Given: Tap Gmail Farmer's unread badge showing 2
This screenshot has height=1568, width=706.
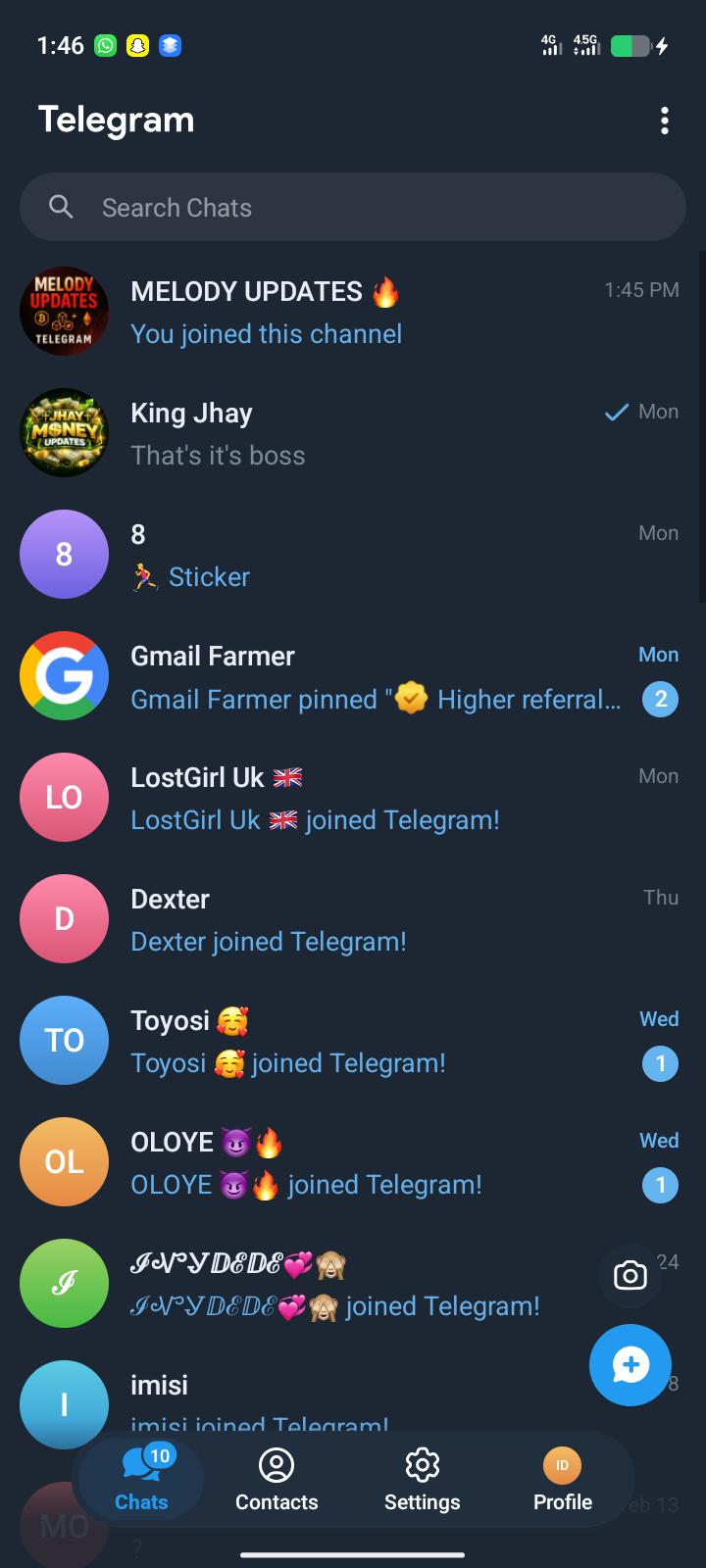Looking at the screenshot, I should click(x=660, y=699).
